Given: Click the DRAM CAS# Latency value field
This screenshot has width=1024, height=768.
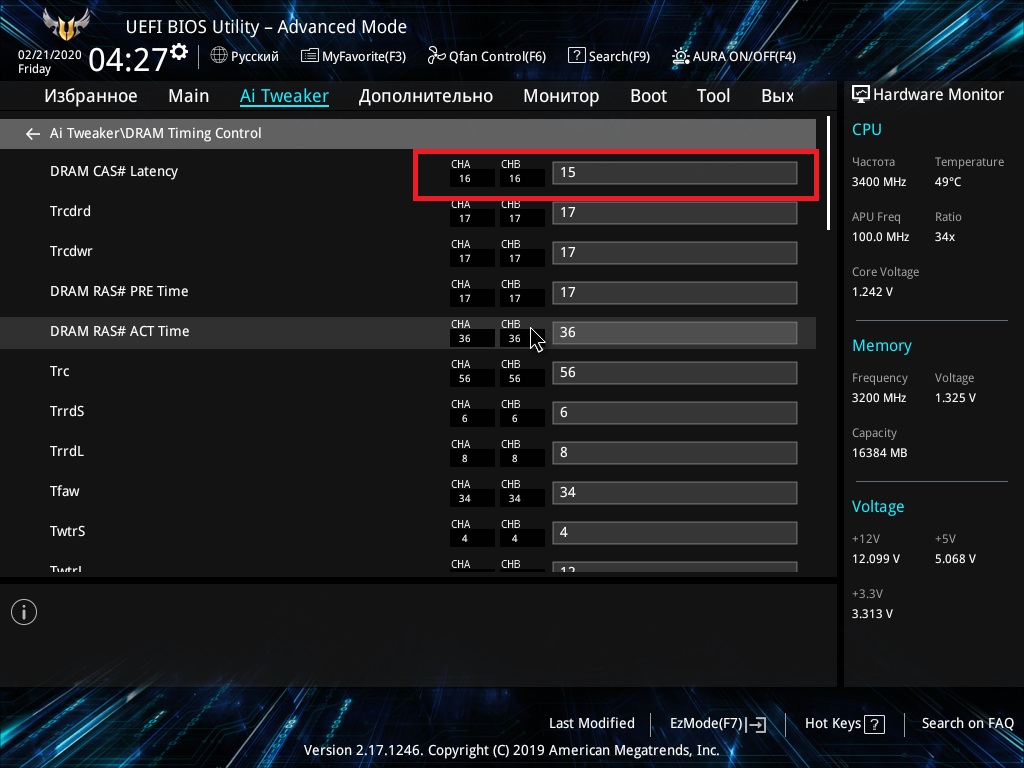Looking at the screenshot, I should [675, 172].
